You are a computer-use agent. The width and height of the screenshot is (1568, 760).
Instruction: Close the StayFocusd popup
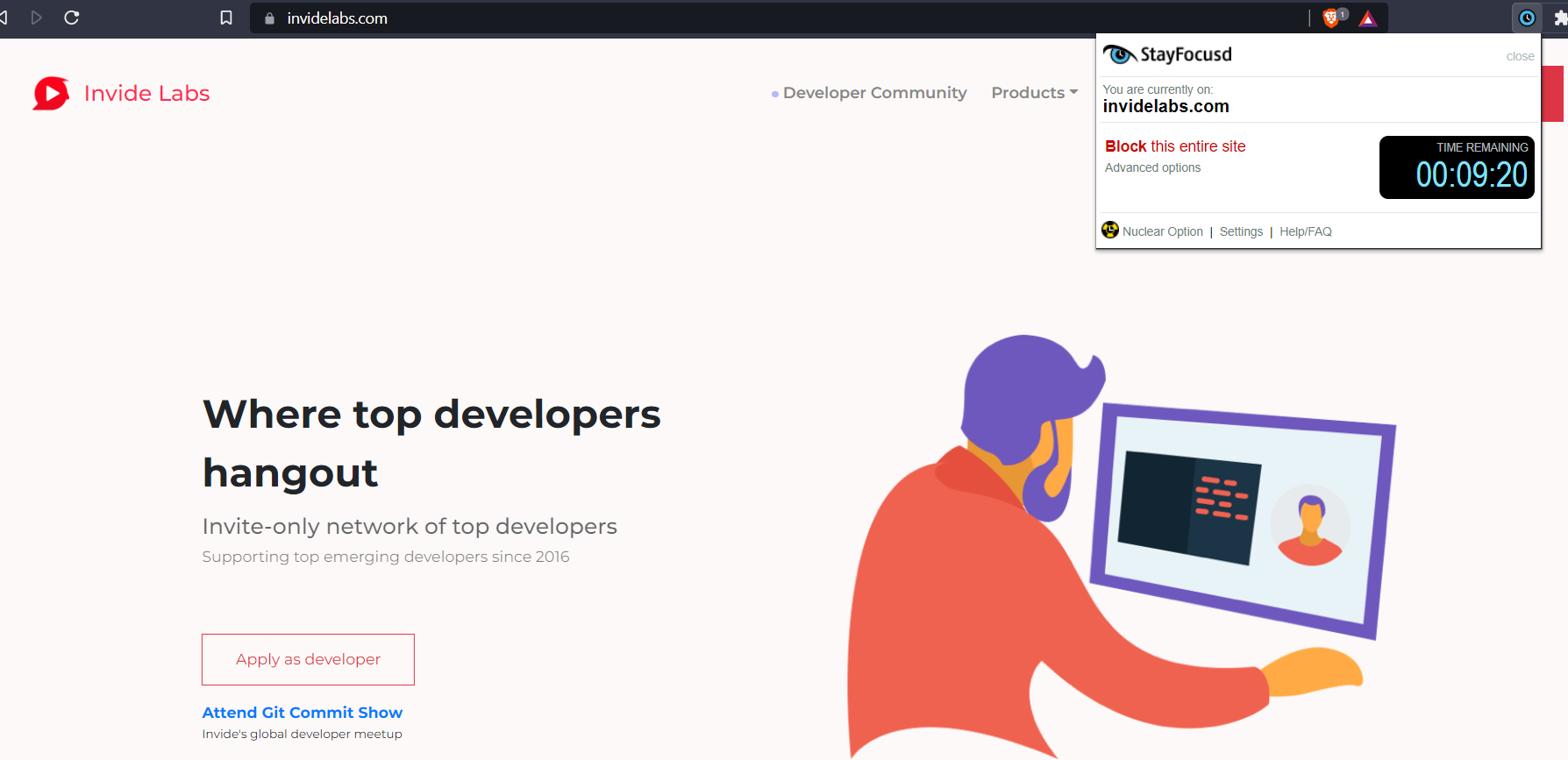tap(1520, 56)
